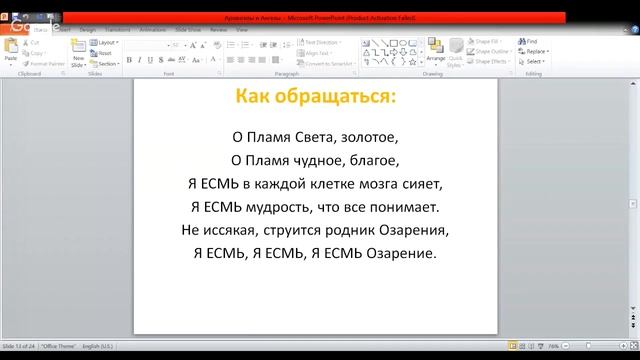Switch to the Slide Show tab
640x360 pixels.
click(188, 29)
